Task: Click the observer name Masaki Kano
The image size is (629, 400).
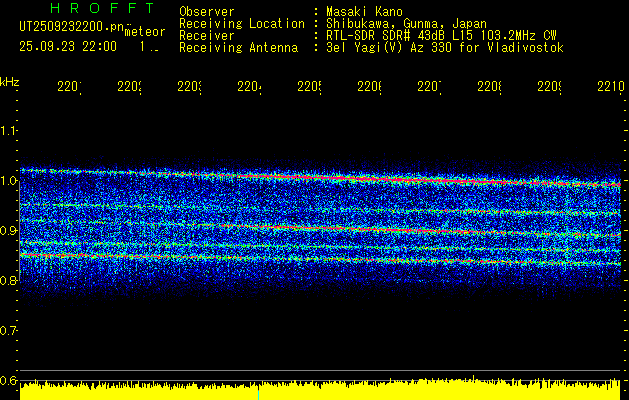Action: coord(364,11)
